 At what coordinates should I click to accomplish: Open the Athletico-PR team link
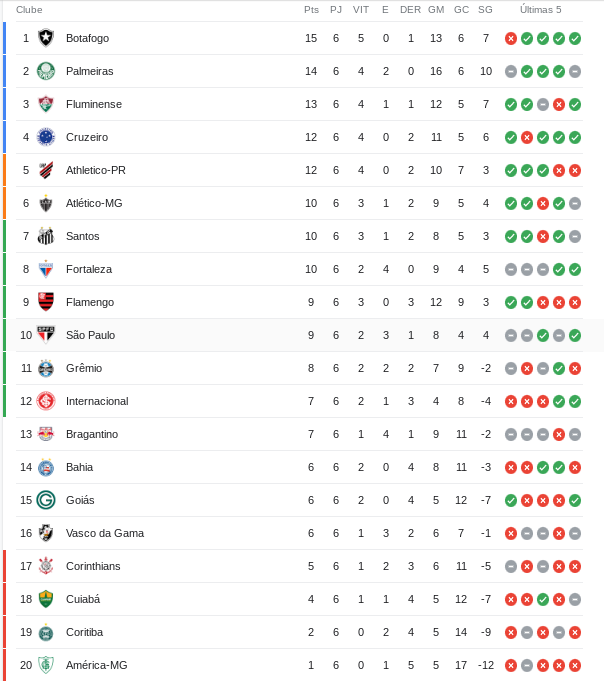96,170
